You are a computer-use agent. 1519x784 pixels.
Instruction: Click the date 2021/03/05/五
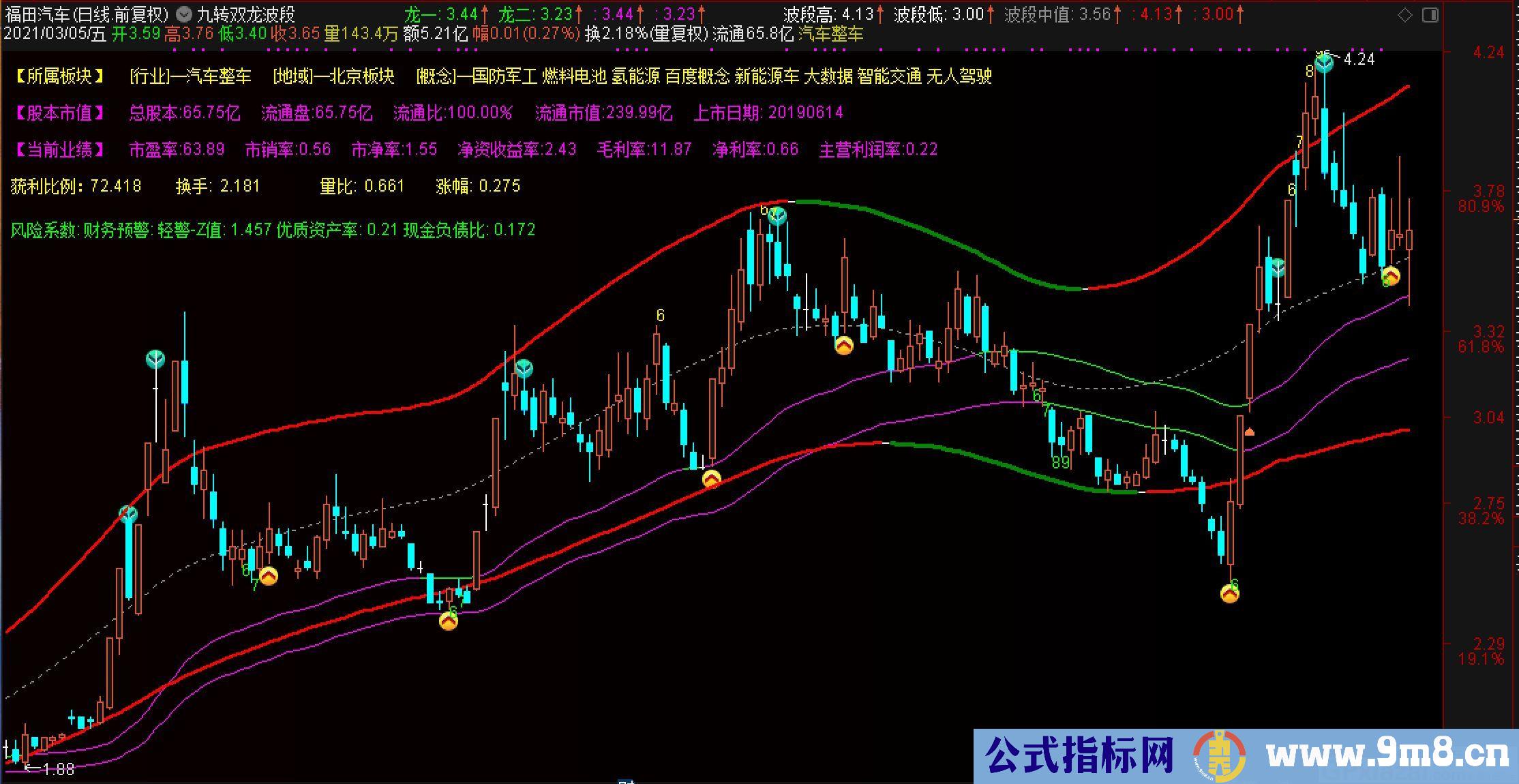pos(55,33)
